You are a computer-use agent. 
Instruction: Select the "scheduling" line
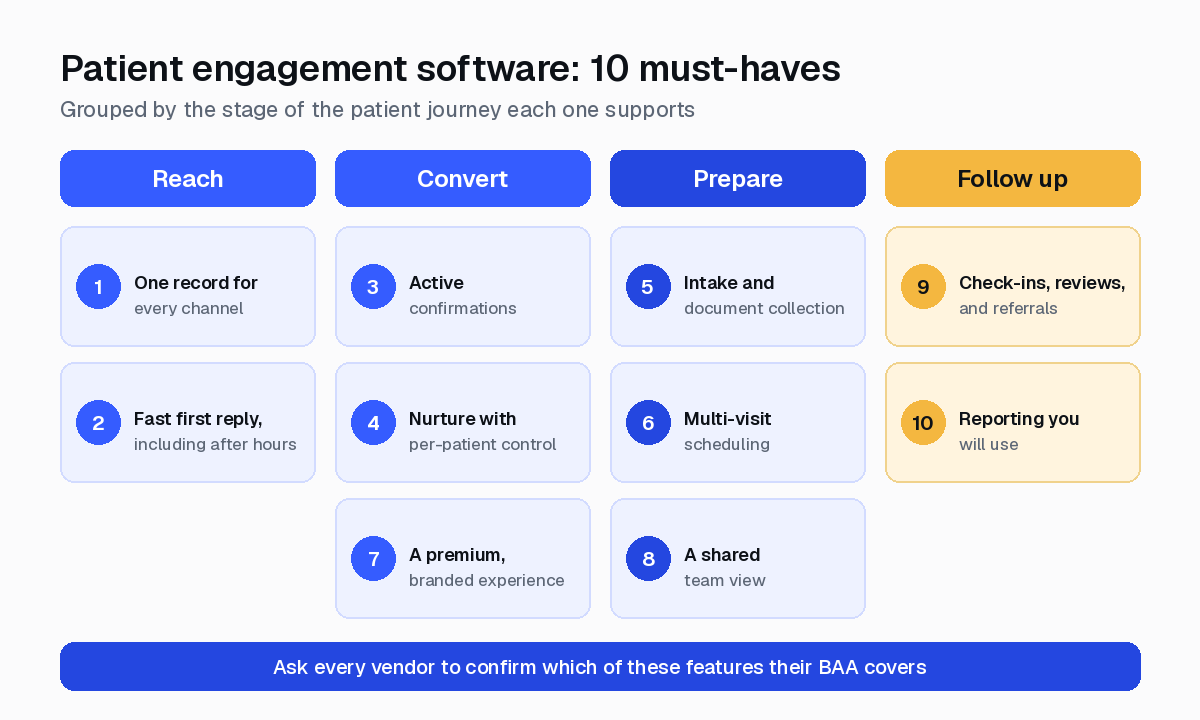(x=727, y=444)
